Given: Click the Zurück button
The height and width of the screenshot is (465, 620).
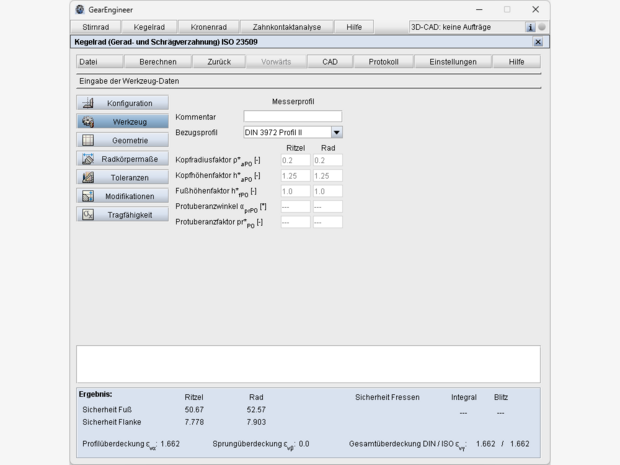Looking at the screenshot, I should tap(219, 61).
